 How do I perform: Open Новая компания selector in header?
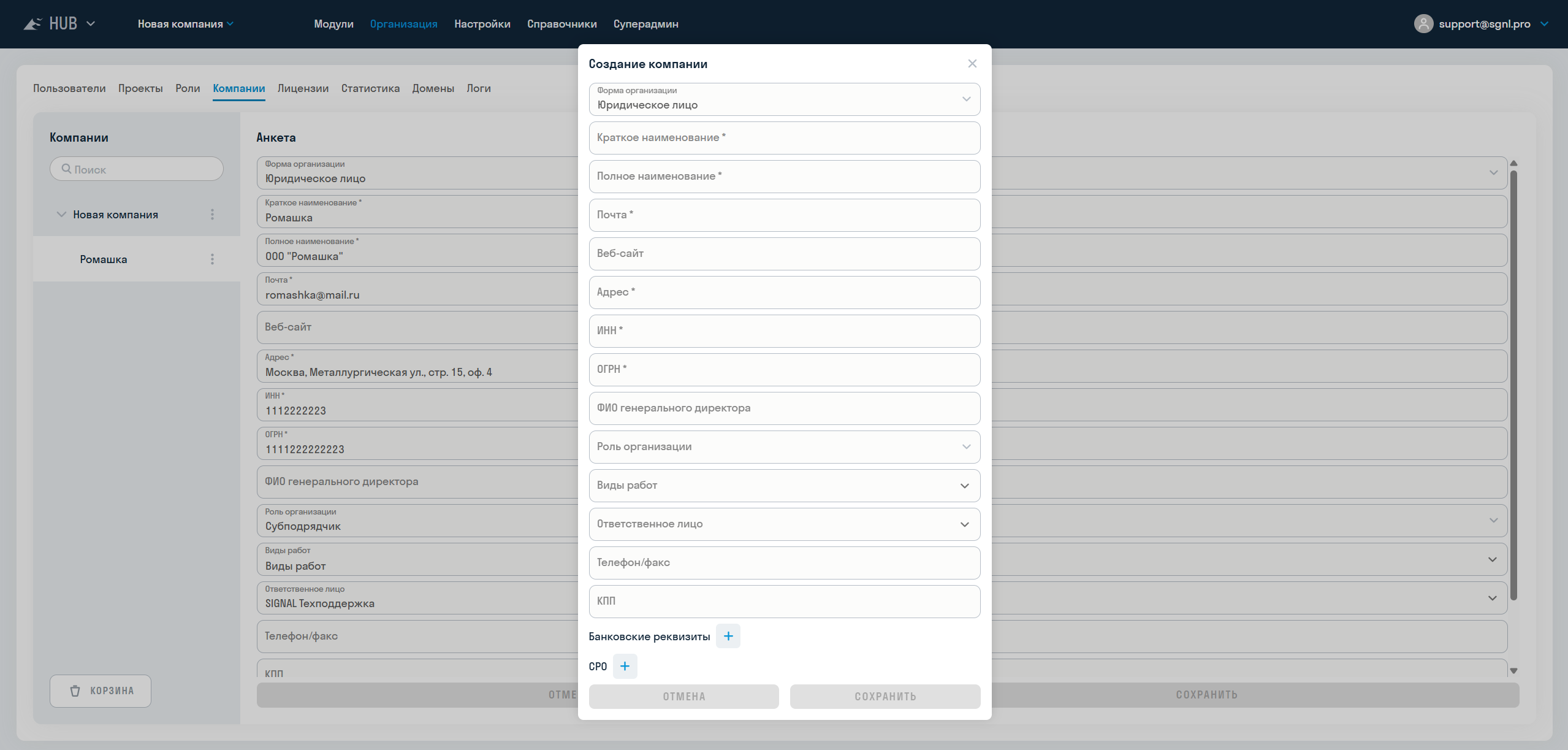click(186, 24)
